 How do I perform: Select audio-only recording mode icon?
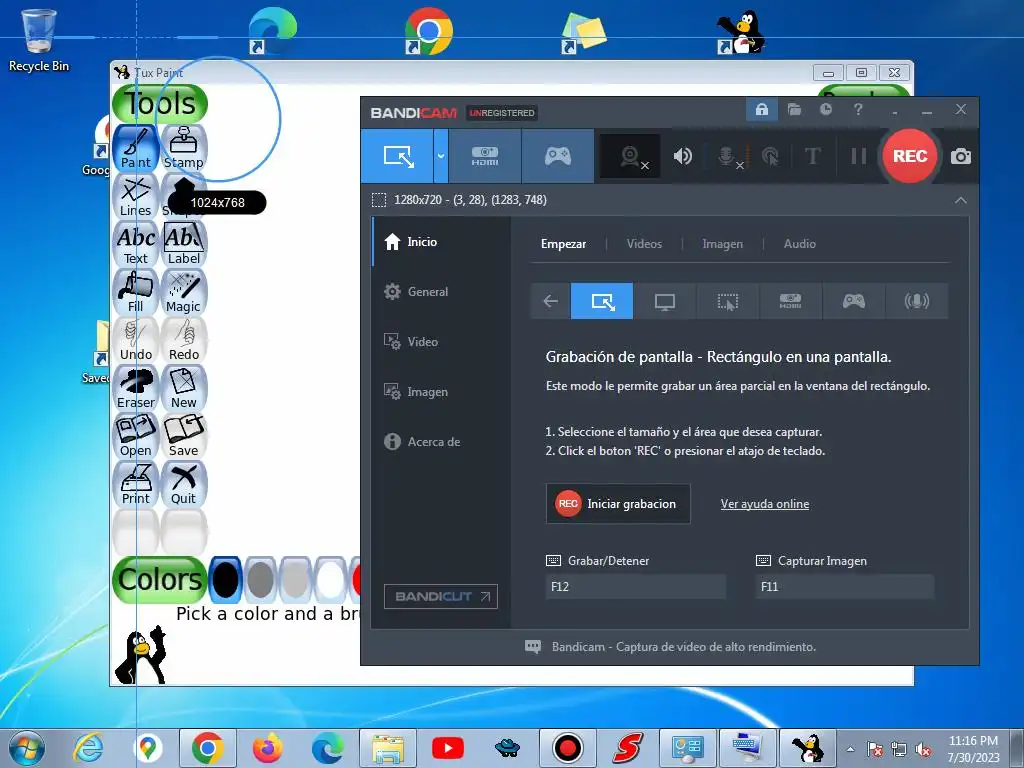pos(916,301)
